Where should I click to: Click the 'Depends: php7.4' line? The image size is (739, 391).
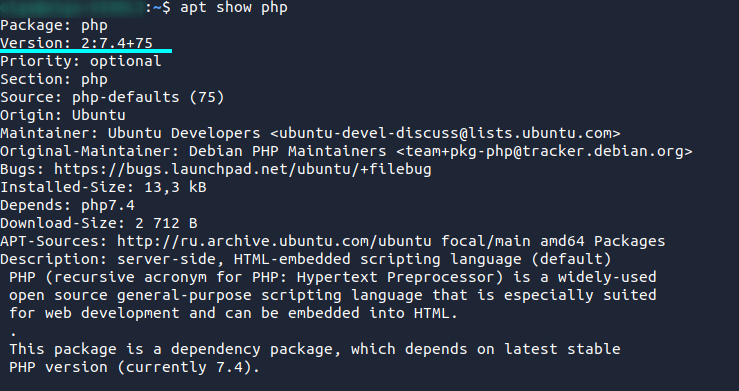tap(67, 205)
